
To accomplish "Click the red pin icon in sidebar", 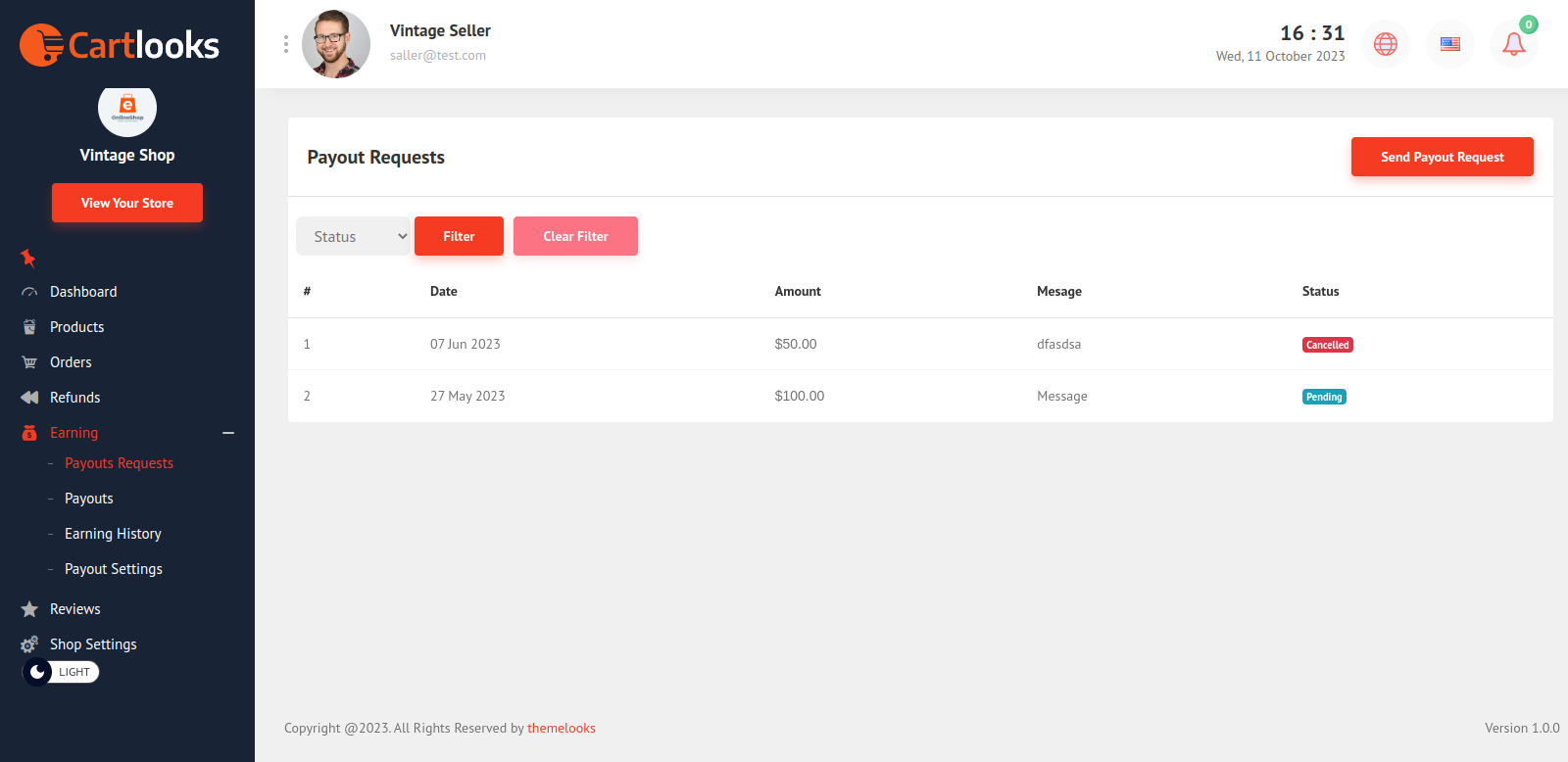I will [28, 258].
